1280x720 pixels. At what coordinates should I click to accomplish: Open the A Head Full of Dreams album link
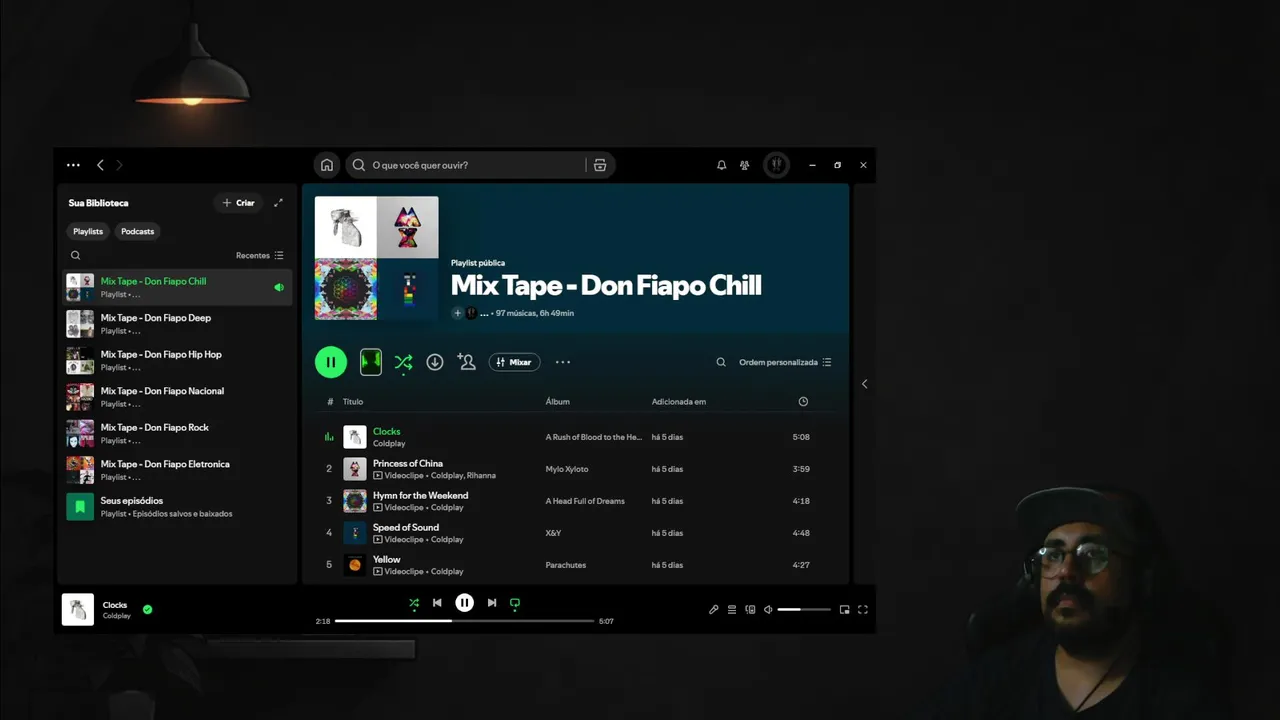pos(585,501)
